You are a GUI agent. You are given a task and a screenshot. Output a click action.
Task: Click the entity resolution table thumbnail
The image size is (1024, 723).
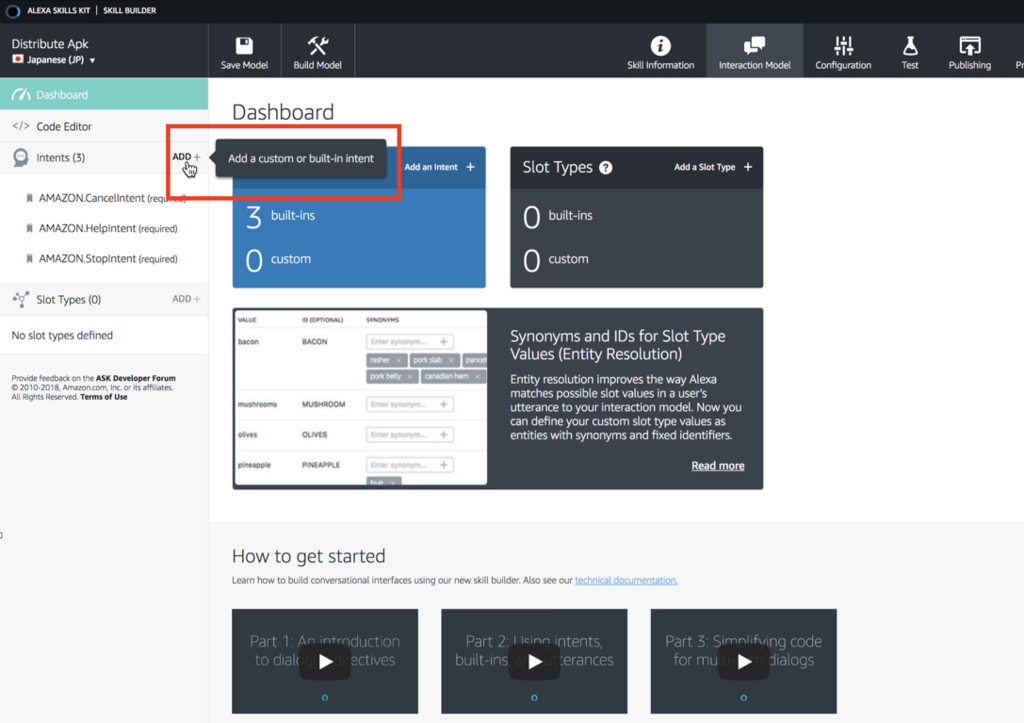[x=360, y=398]
